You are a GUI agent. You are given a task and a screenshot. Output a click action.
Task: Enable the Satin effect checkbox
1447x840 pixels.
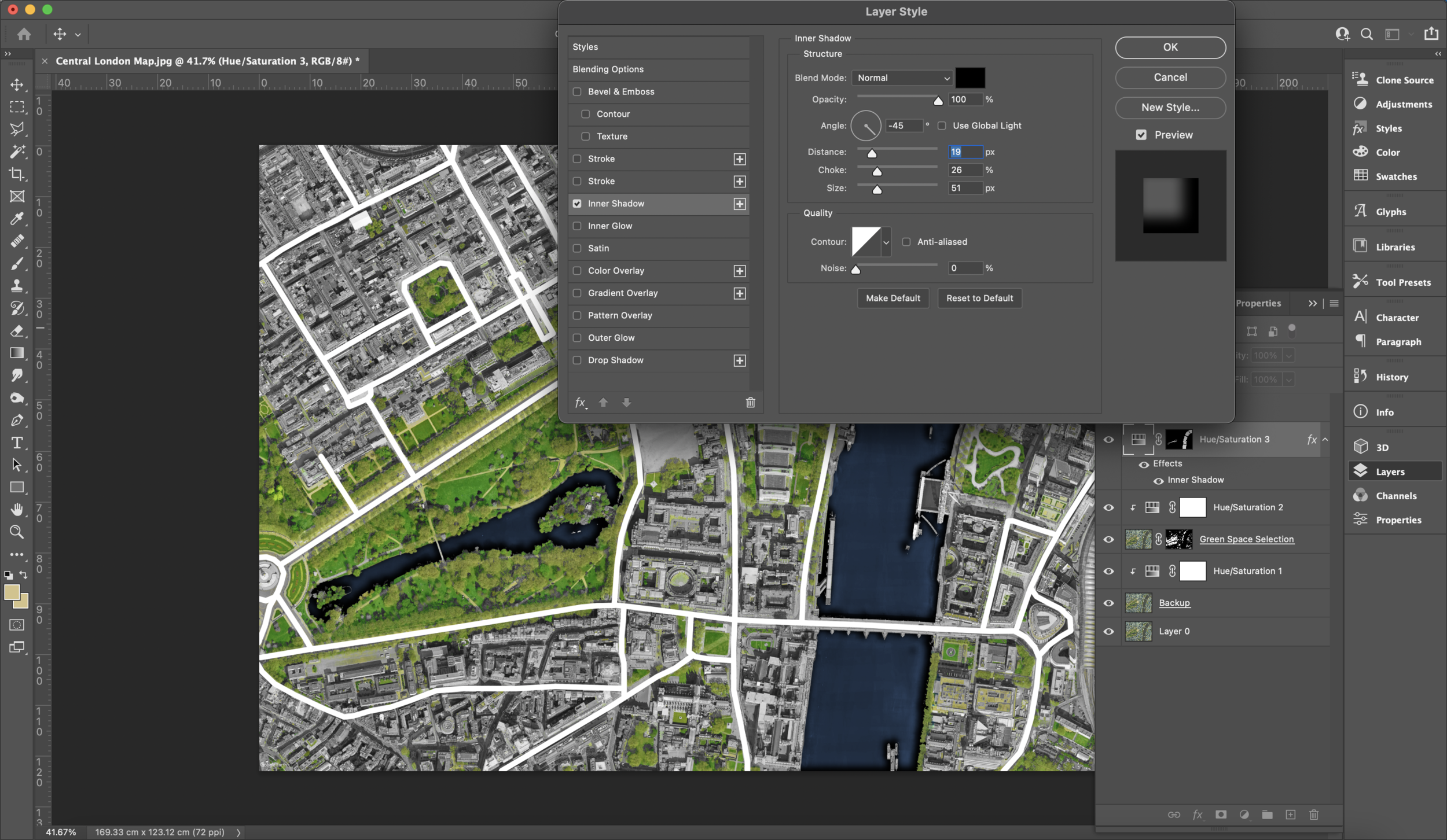pos(577,248)
